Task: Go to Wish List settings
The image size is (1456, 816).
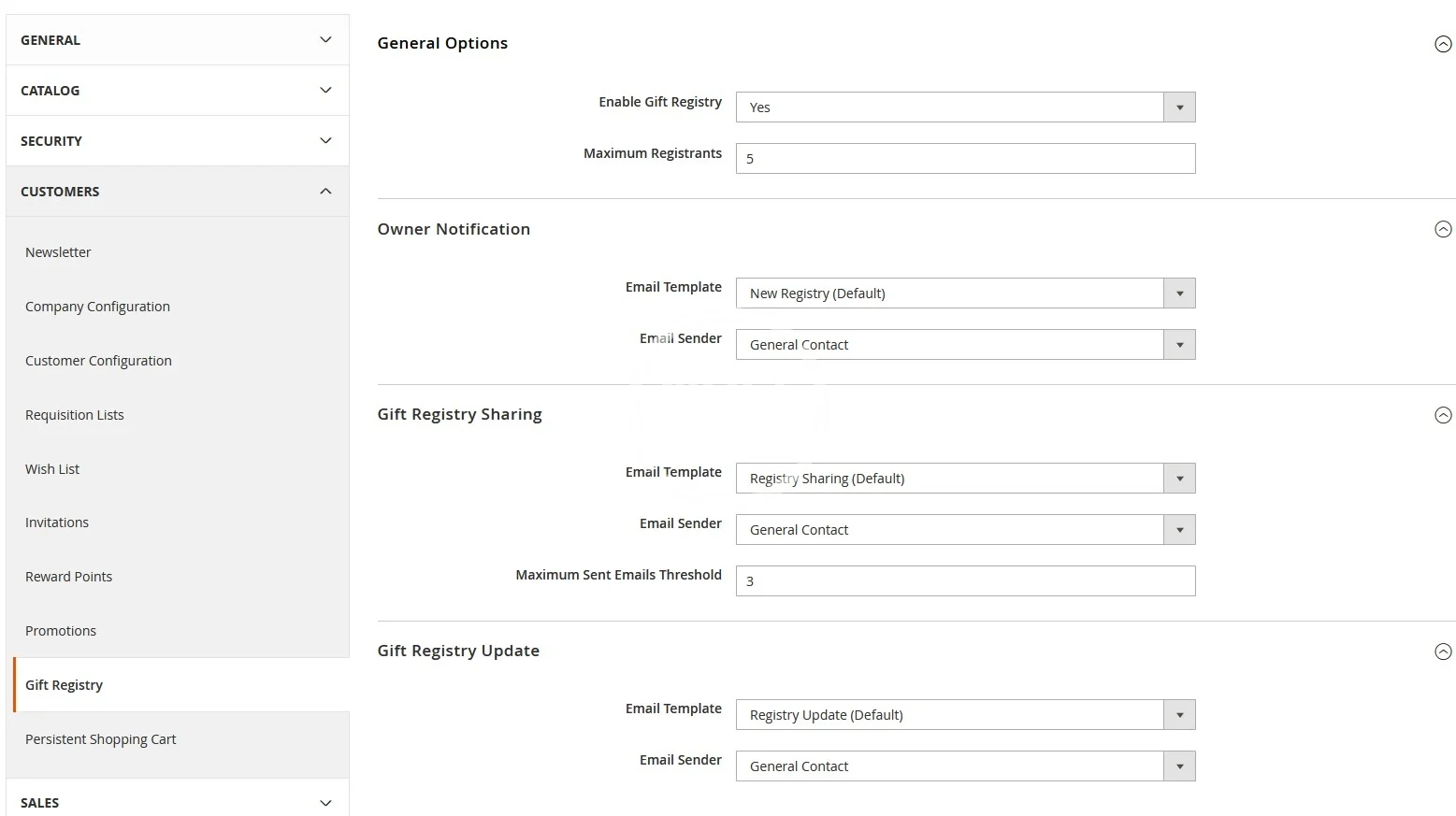Action: pyautogui.click(x=52, y=469)
